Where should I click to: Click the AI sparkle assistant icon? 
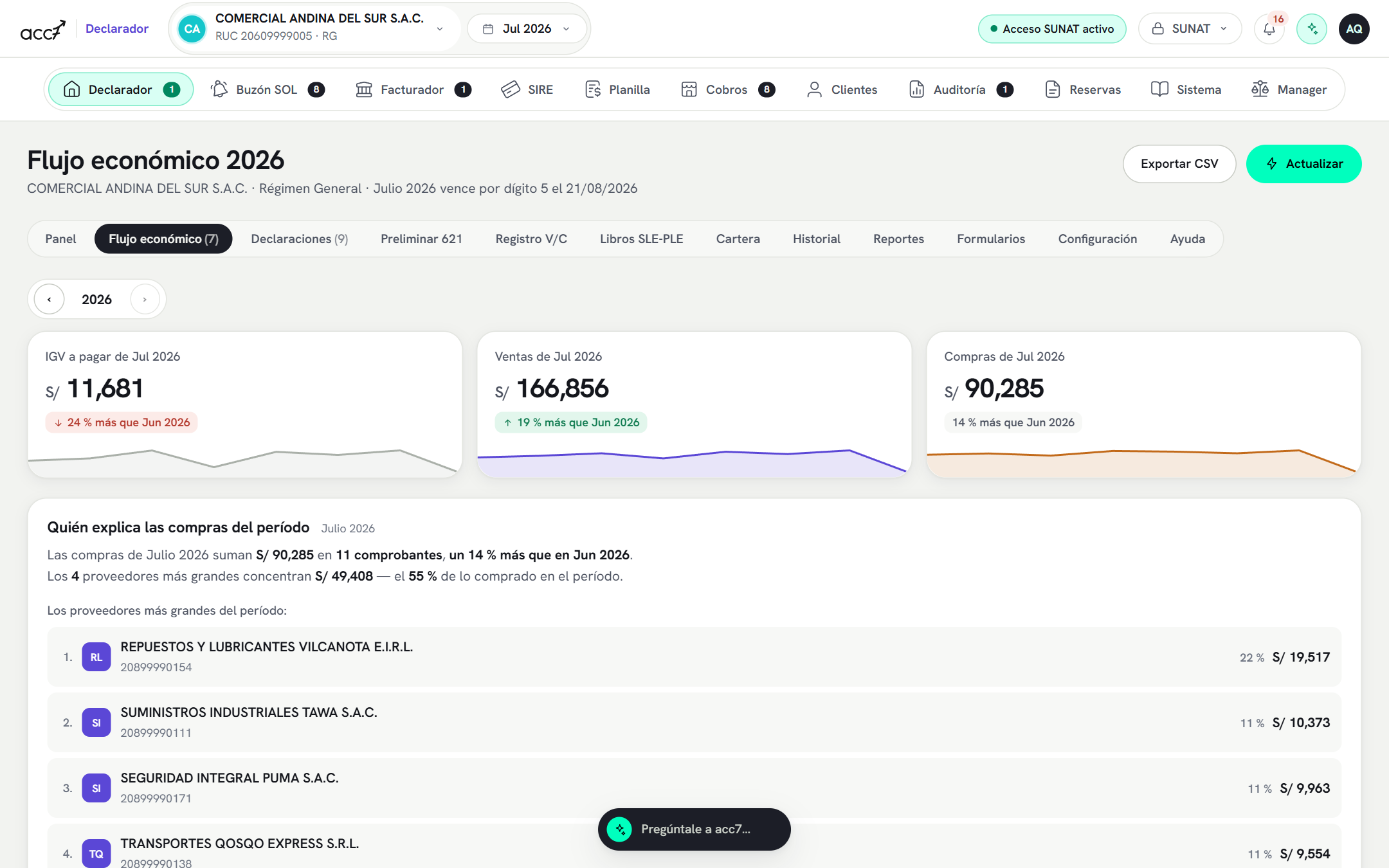(1312, 29)
